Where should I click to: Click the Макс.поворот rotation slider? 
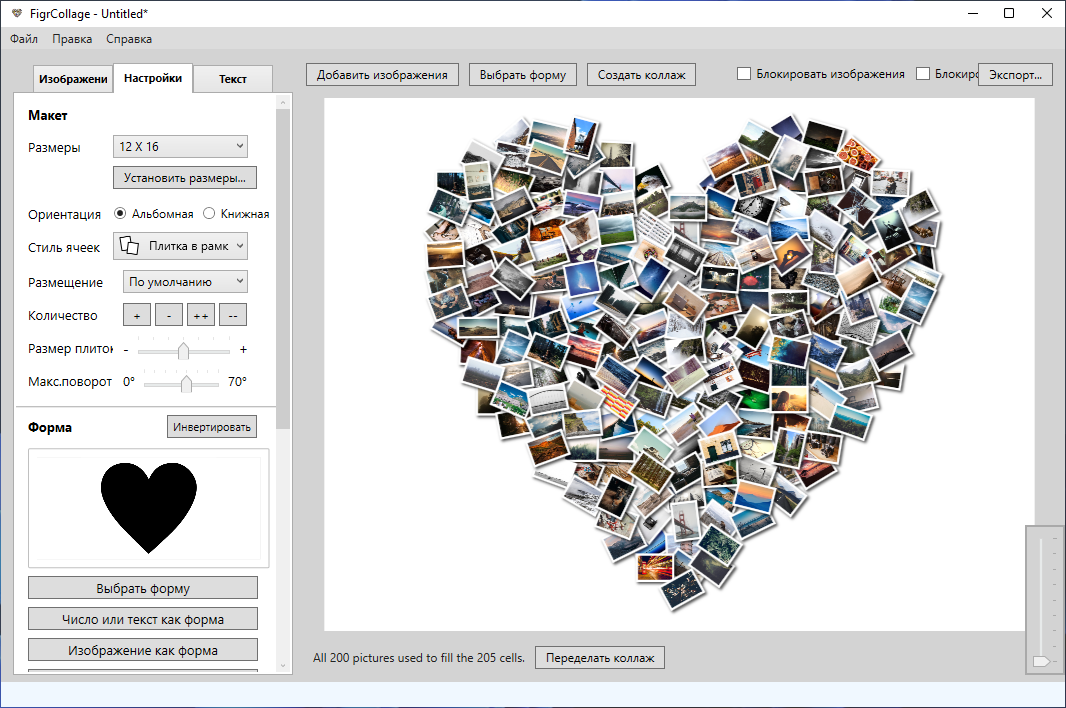tap(186, 383)
